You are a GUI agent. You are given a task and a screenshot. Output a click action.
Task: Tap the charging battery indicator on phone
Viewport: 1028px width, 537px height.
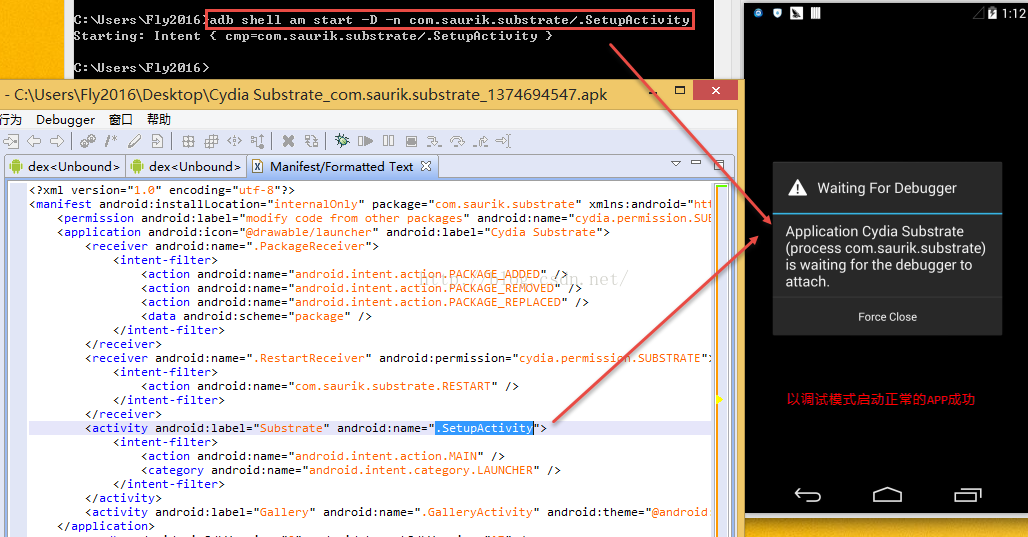point(992,13)
